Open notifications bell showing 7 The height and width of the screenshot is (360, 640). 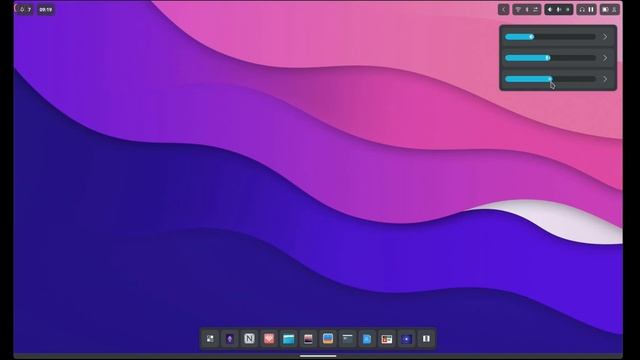click(x=25, y=9)
